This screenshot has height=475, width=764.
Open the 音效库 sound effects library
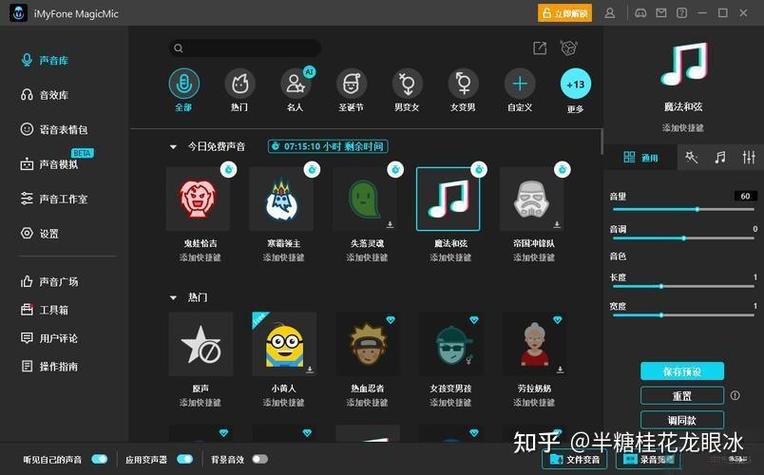click(x=45, y=95)
